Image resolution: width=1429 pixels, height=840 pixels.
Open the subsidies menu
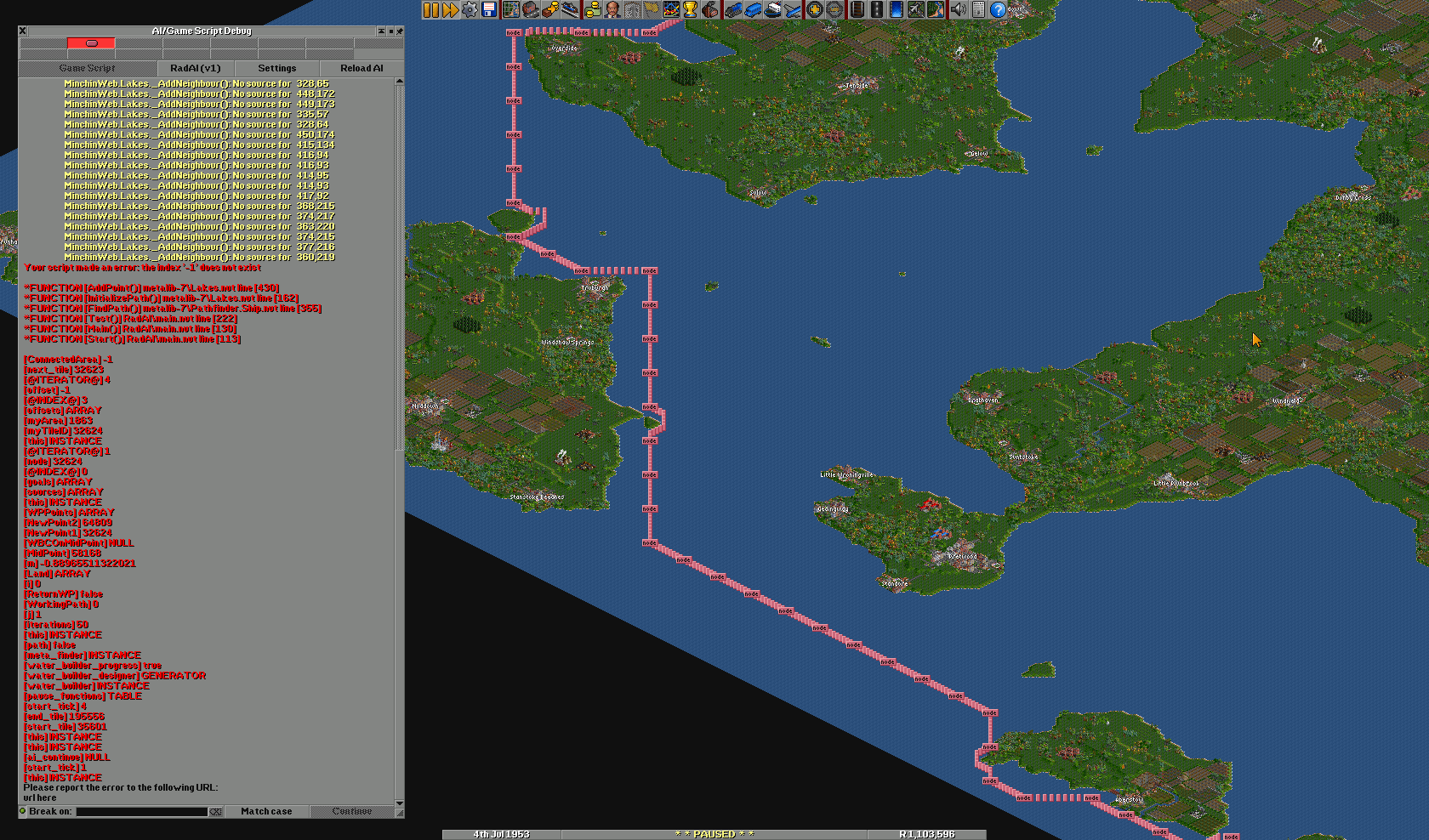(550, 10)
